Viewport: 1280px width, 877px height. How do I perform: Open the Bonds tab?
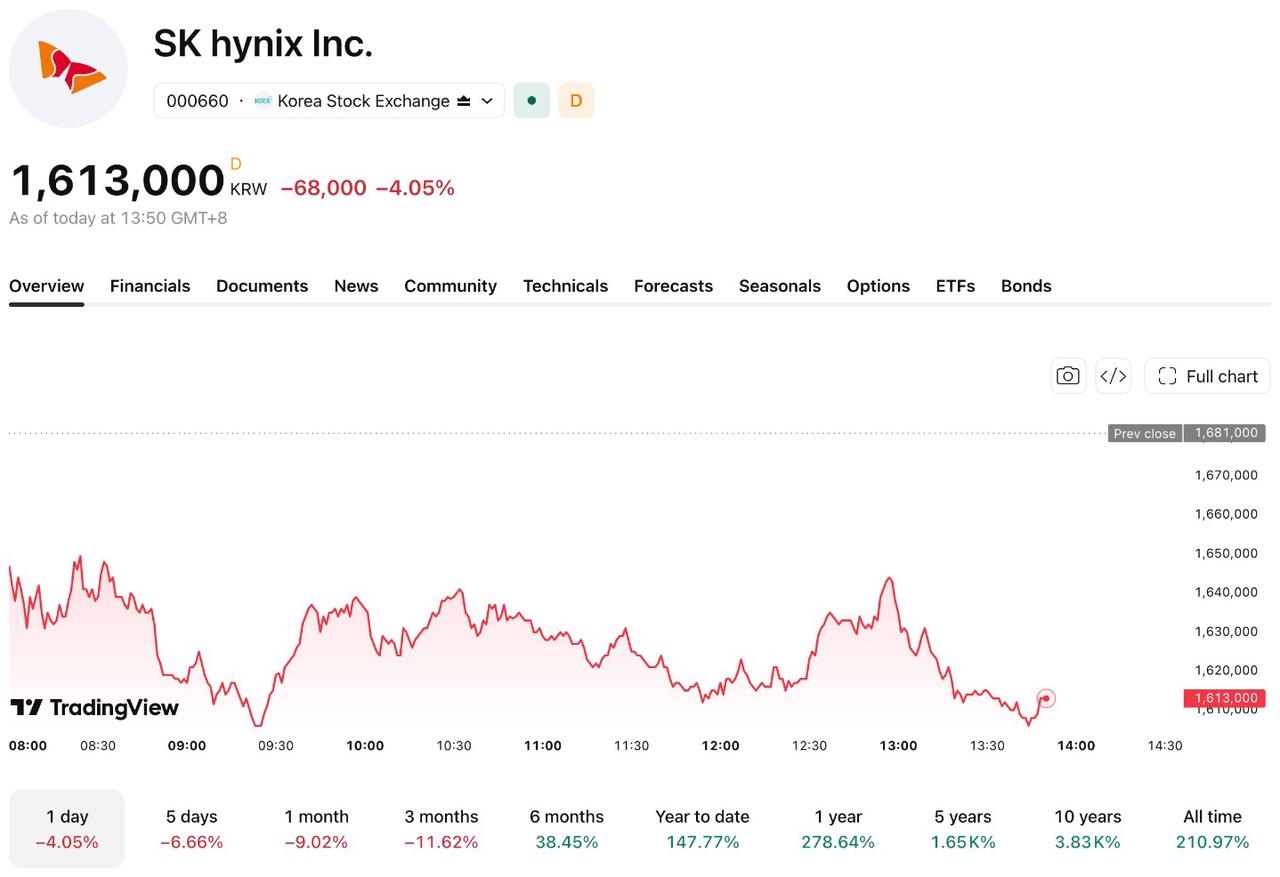1026,286
